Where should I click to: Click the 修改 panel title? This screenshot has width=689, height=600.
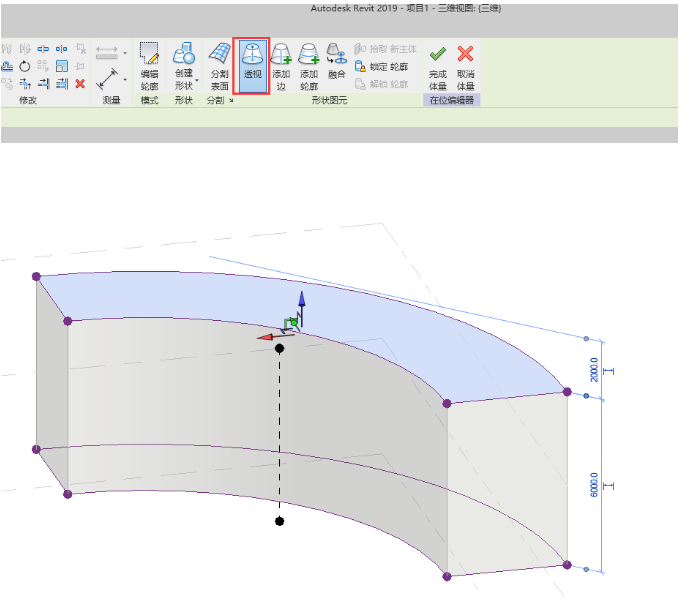point(28,102)
